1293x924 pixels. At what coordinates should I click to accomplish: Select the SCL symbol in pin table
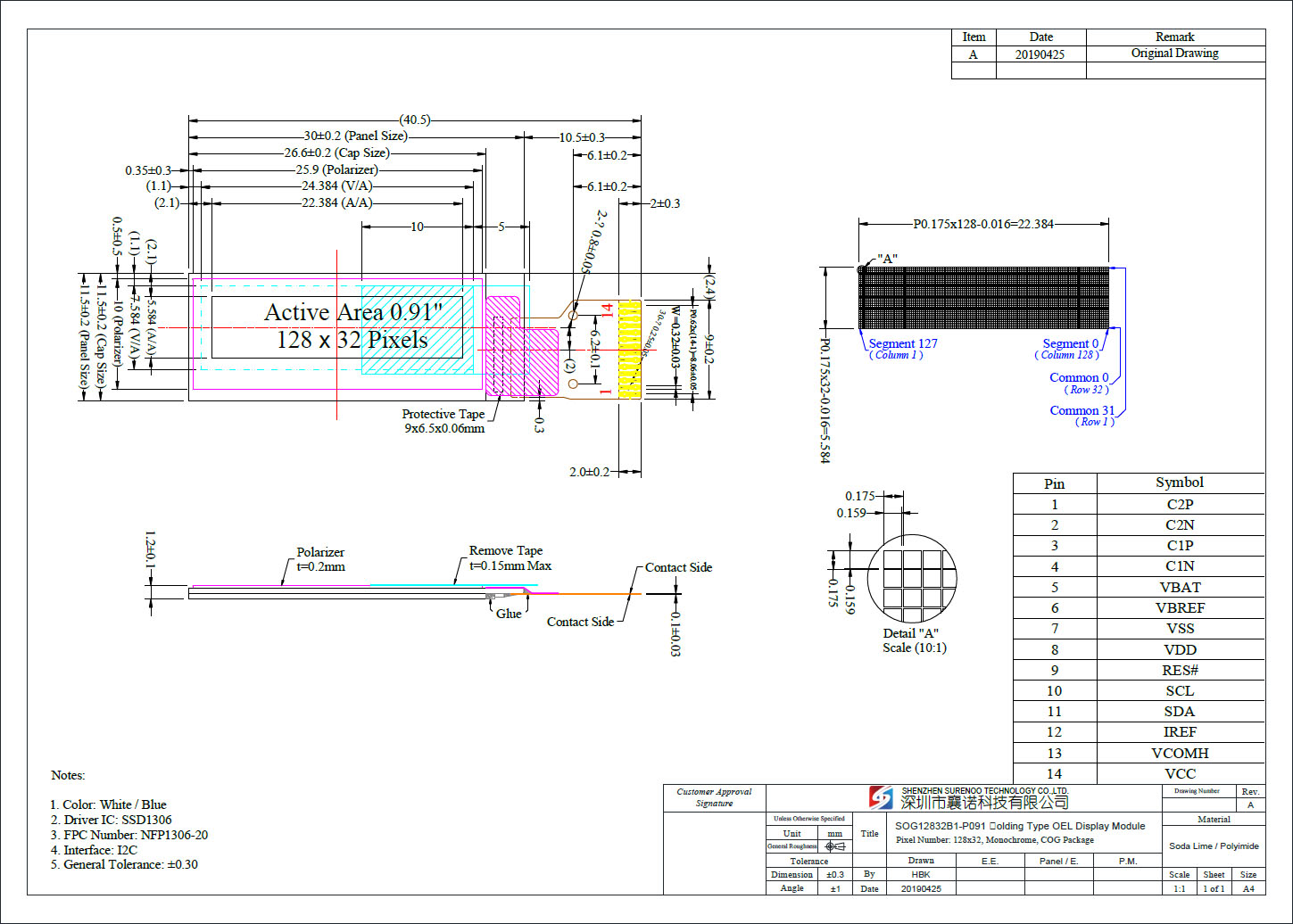[1179, 691]
